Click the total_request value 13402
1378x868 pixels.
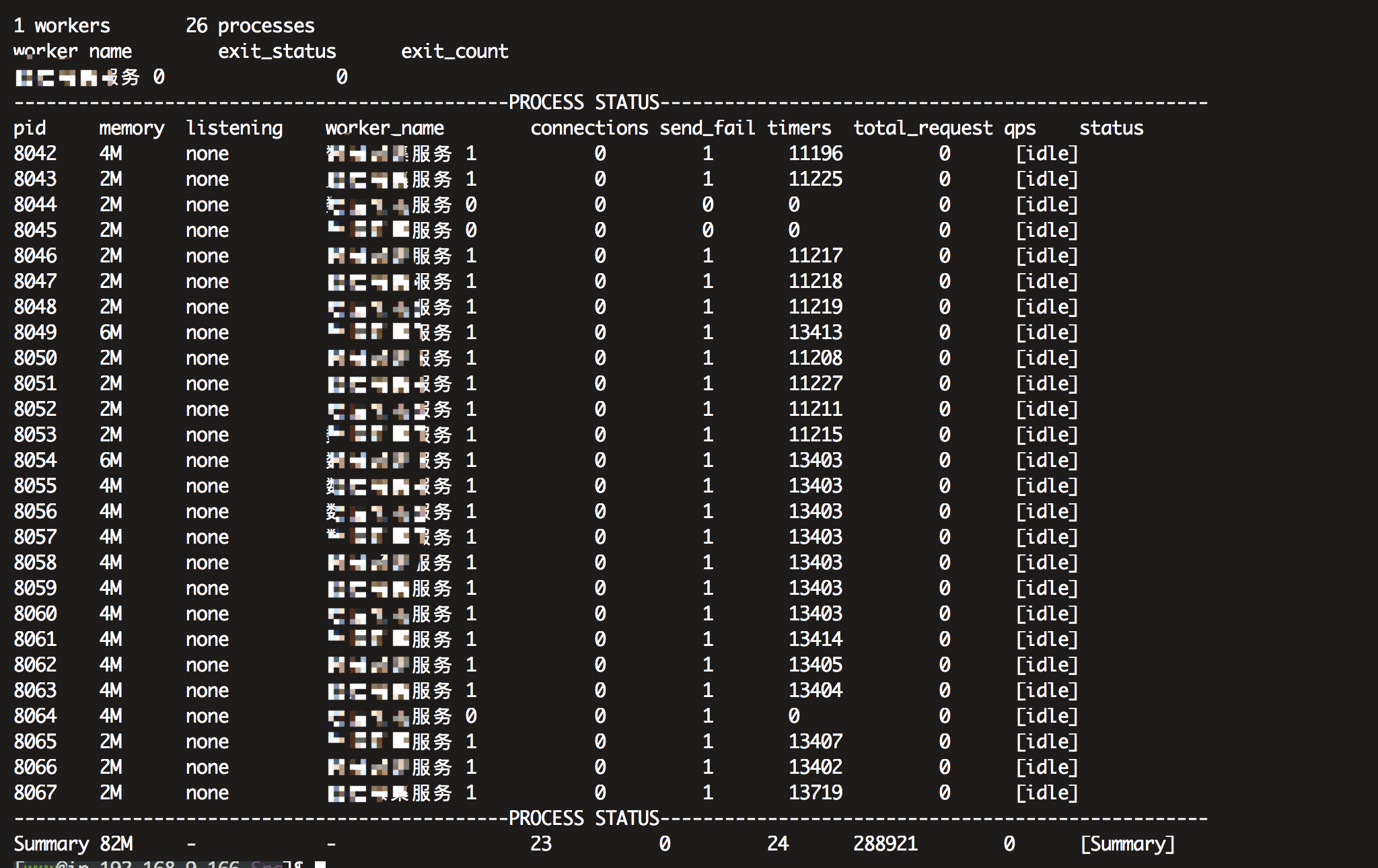coord(815,767)
